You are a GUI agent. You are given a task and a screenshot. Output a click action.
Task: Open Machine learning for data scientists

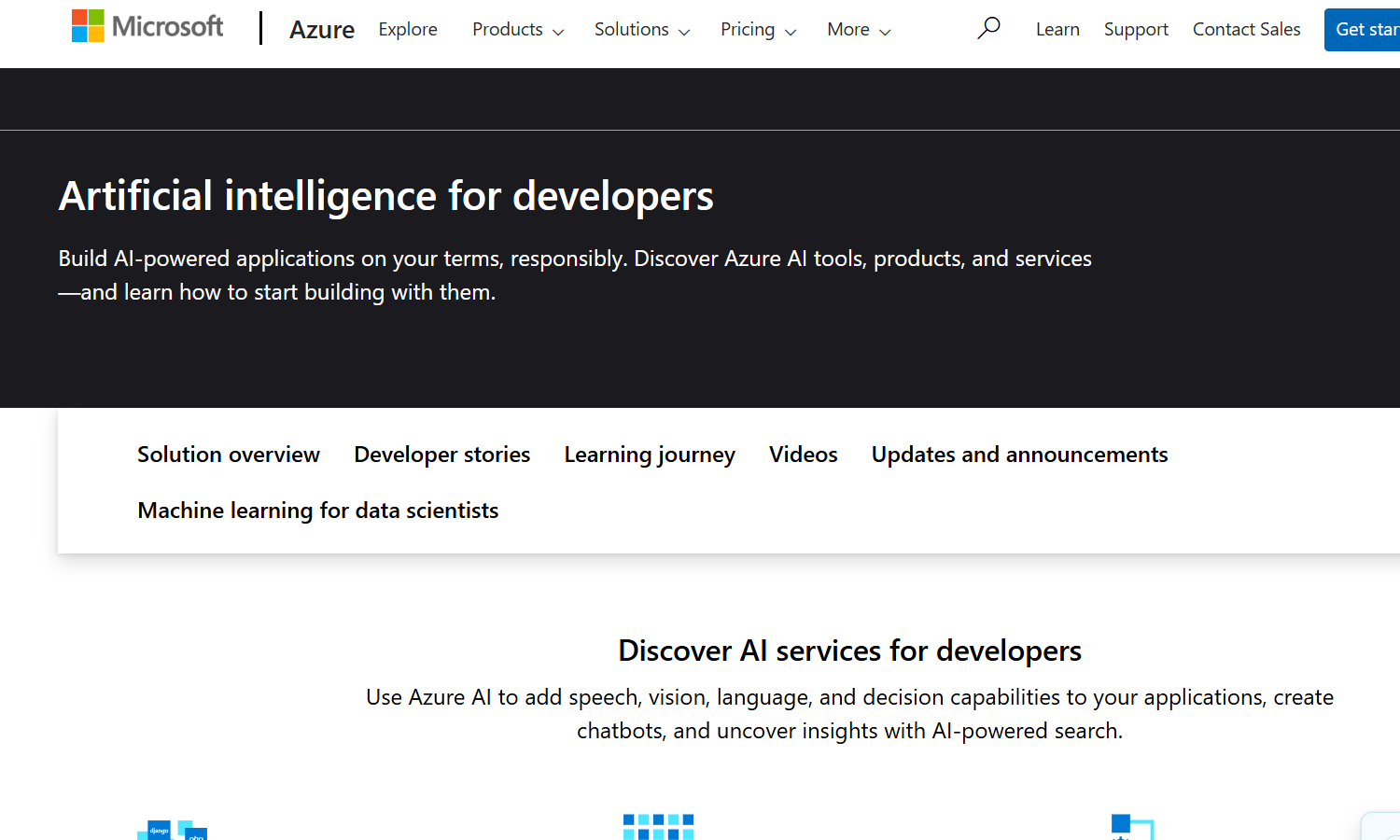318,511
